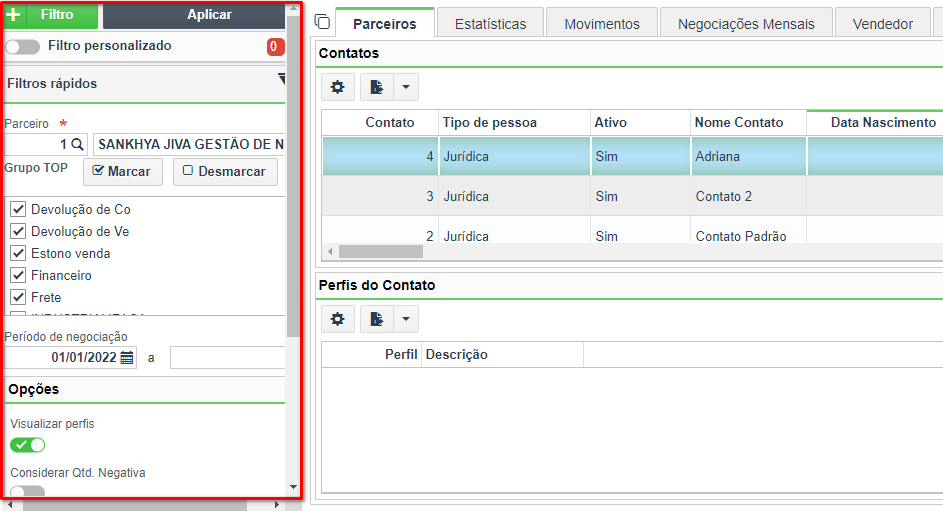Select the Contato Padrão row
The height and width of the screenshot is (511, 943).
click(633, 230)
